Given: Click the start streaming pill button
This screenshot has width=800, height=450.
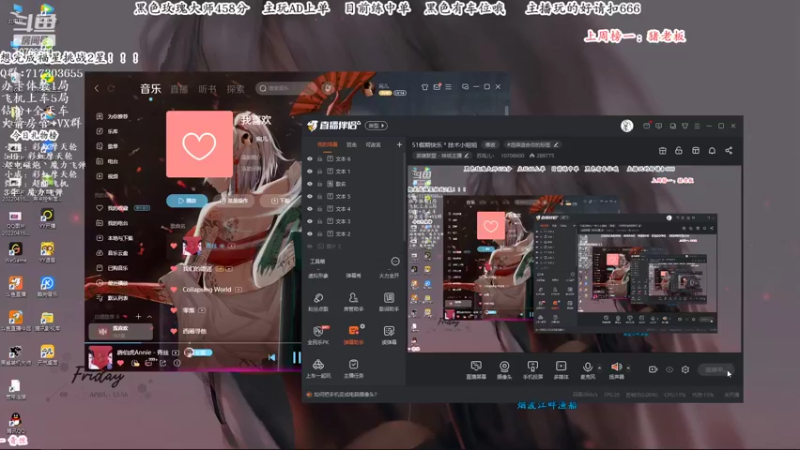Looking at the screenshot, I should point(716,369).
